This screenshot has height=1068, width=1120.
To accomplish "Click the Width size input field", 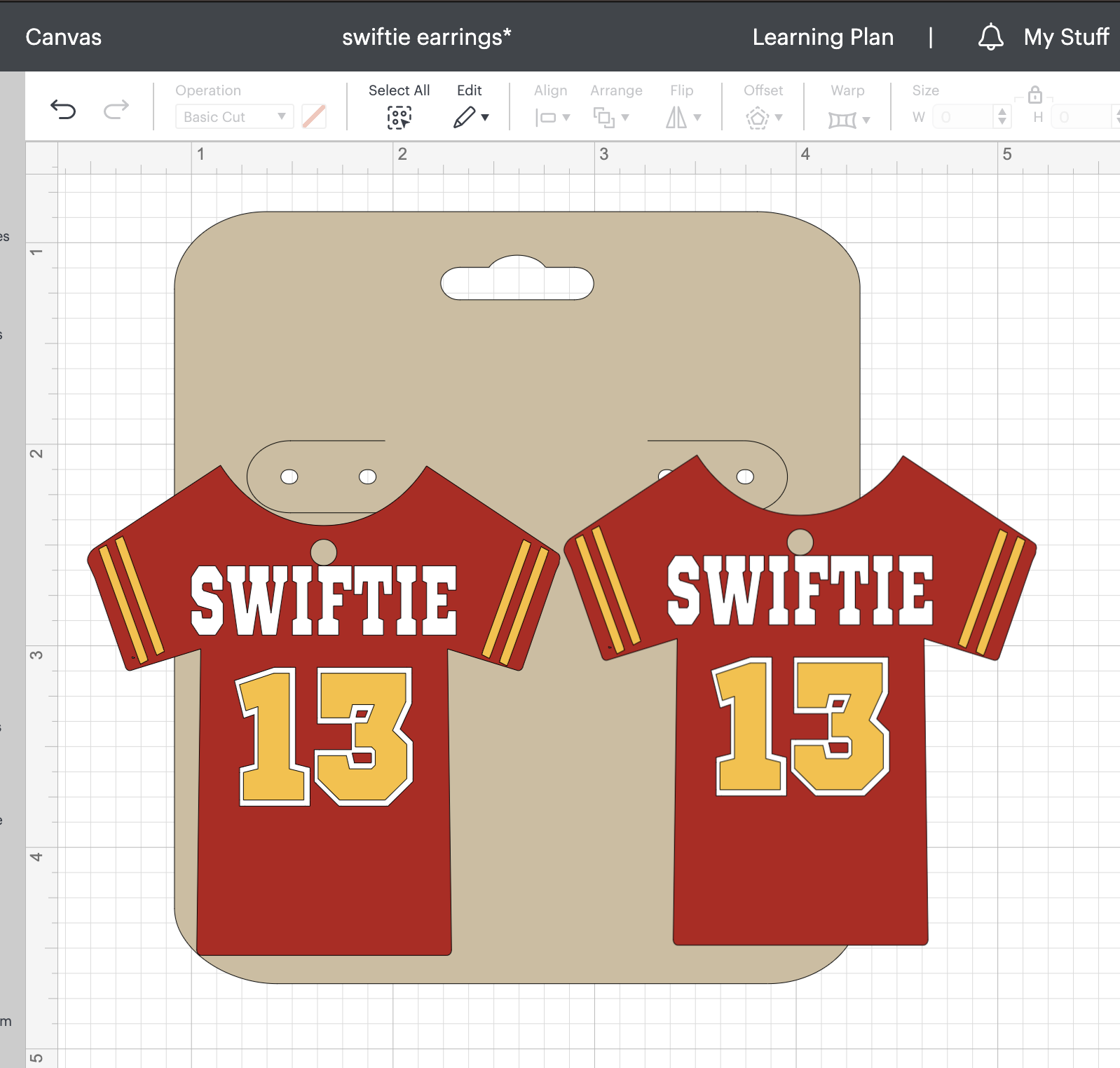I will click(x=964, y=117).
